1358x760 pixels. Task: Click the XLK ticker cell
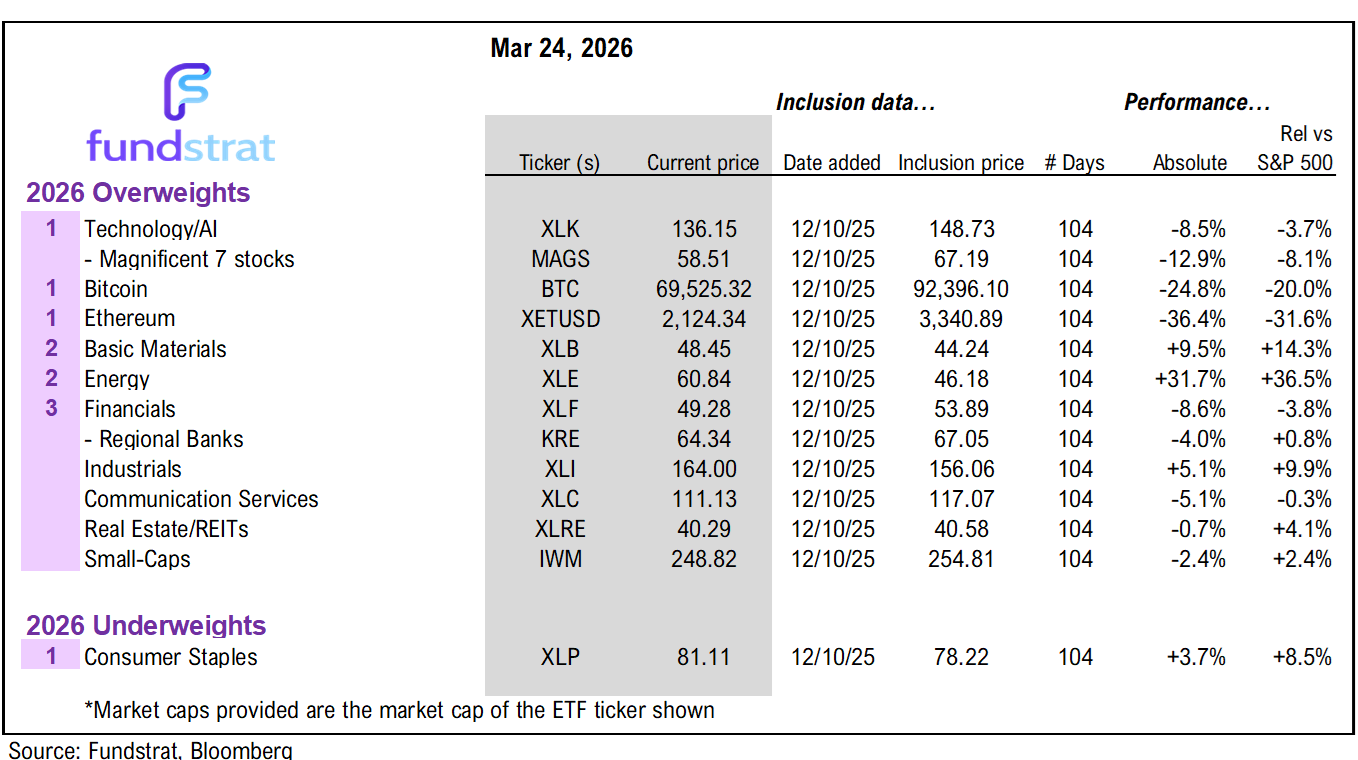coord(560,229)
